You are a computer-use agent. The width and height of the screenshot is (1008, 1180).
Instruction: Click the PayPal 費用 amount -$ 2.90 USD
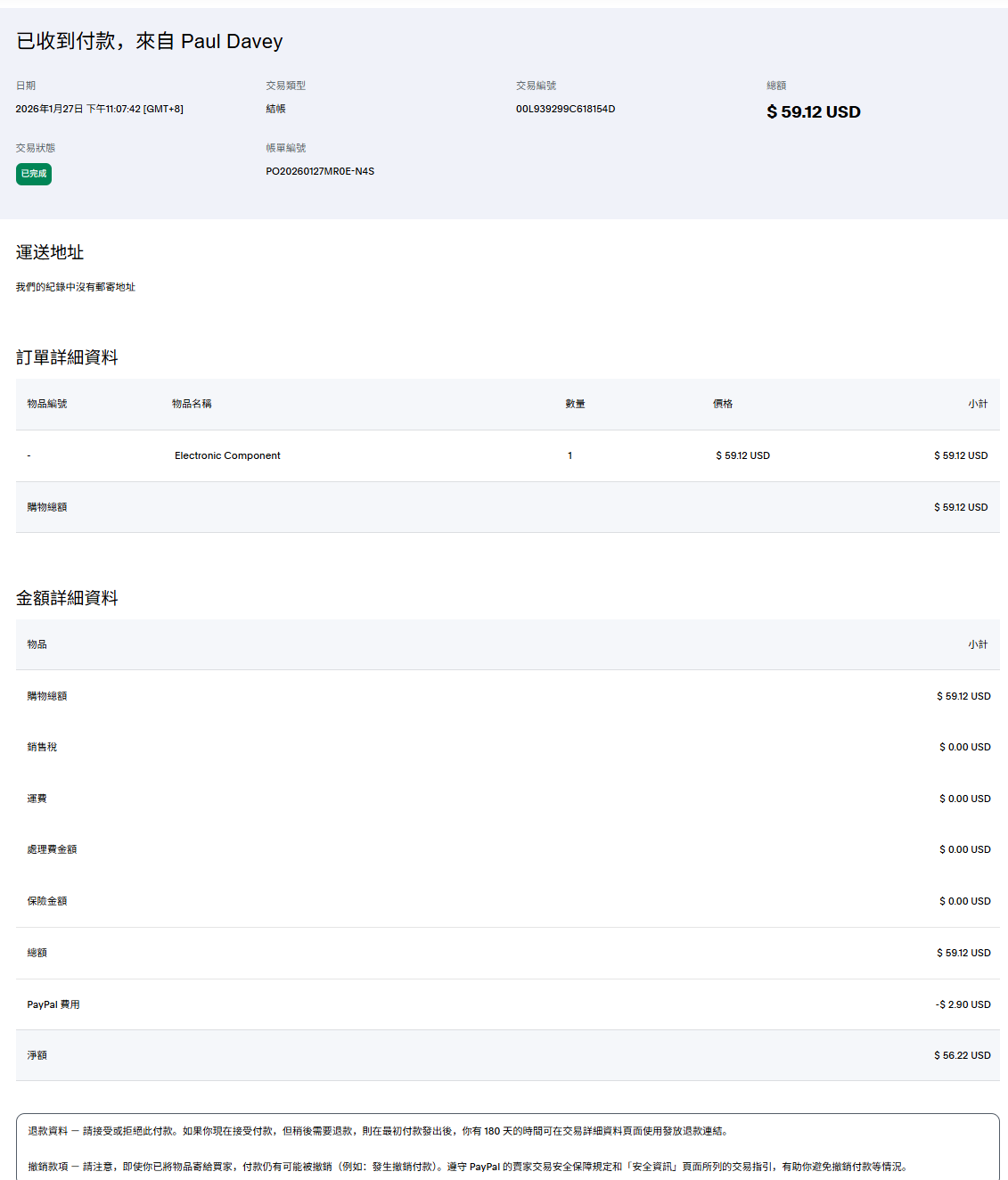point(963,1004)
